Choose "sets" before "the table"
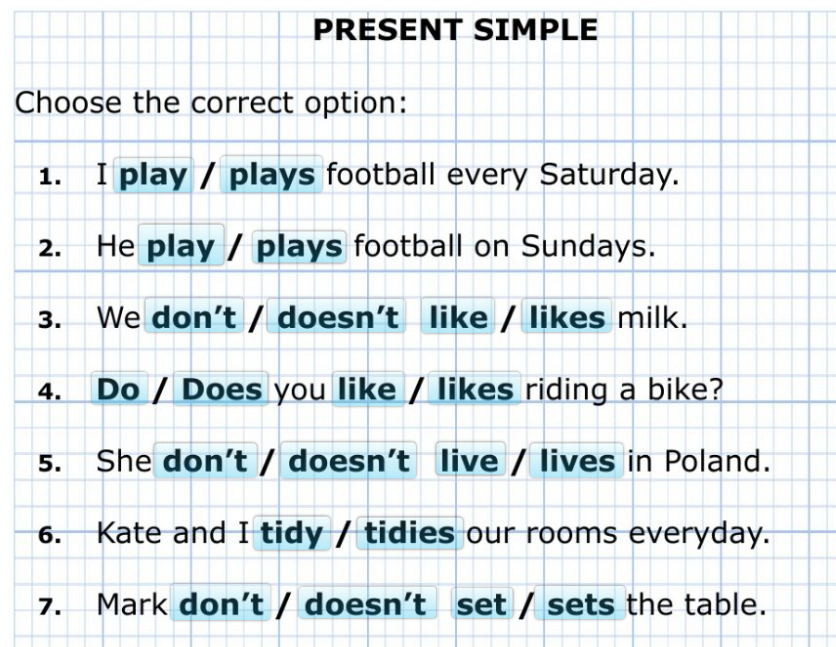 click(582, 605)
